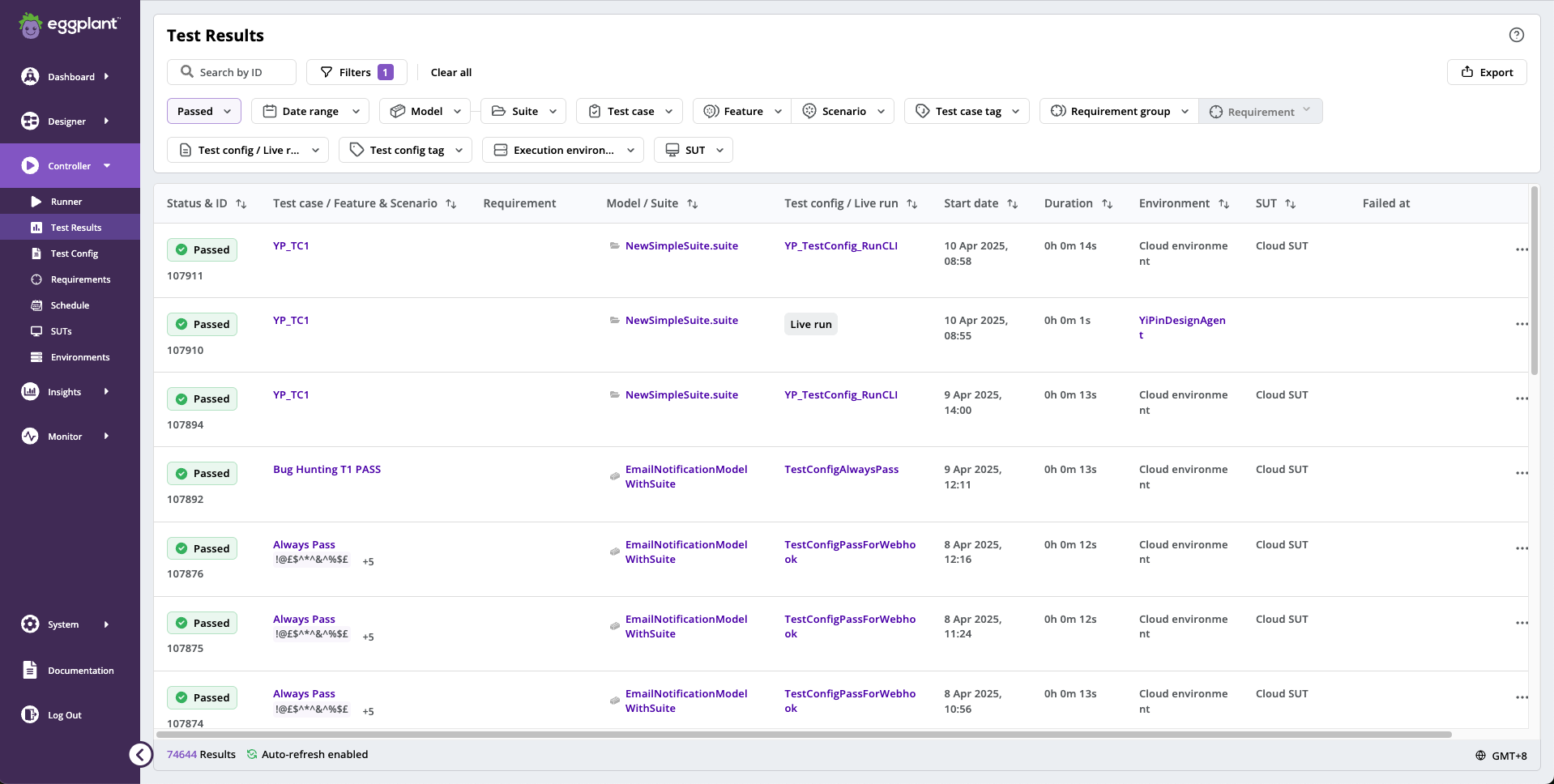Click Clear all filters

451,72
